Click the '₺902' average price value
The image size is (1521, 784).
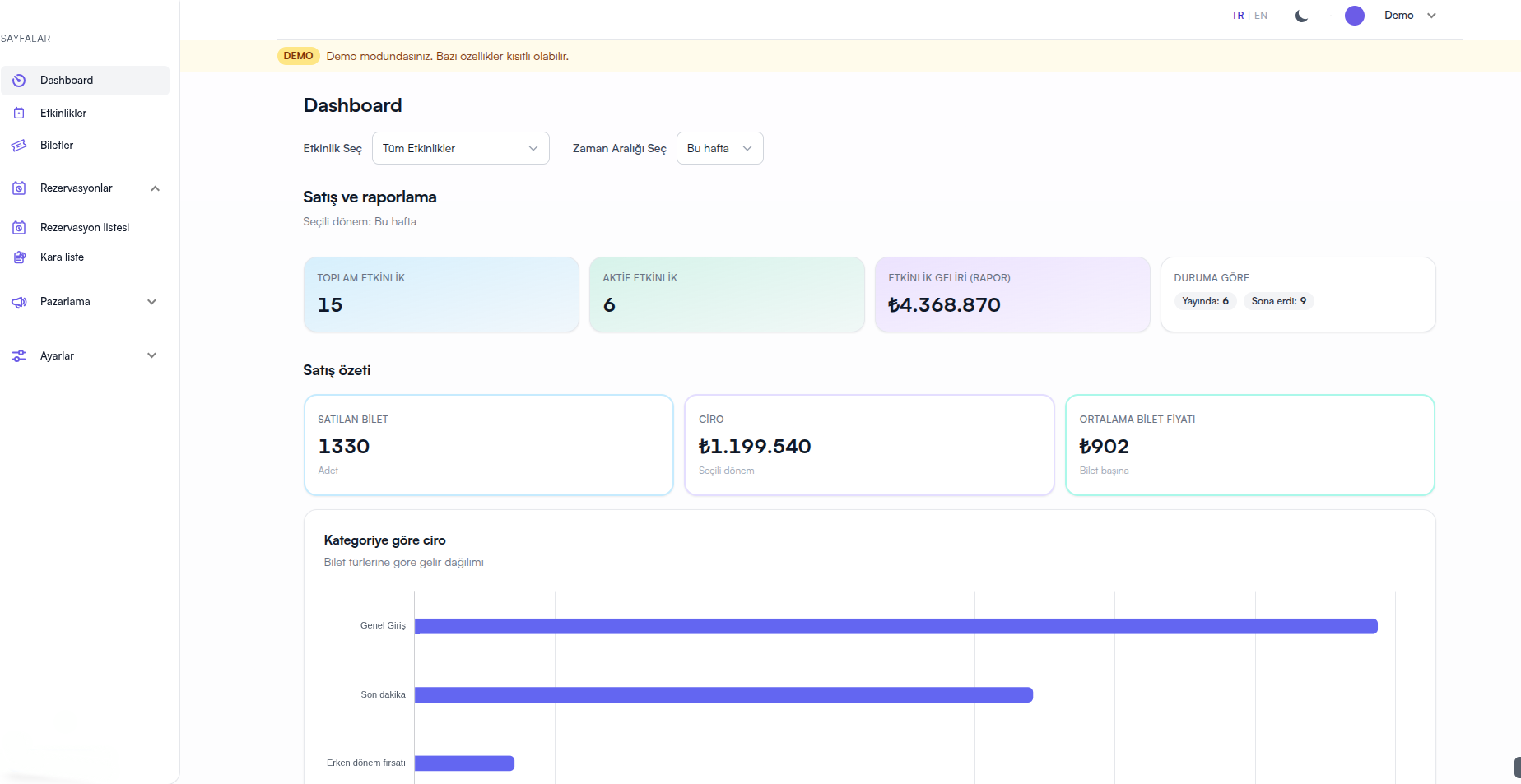pyautogui.click(x=1104, y=447)
